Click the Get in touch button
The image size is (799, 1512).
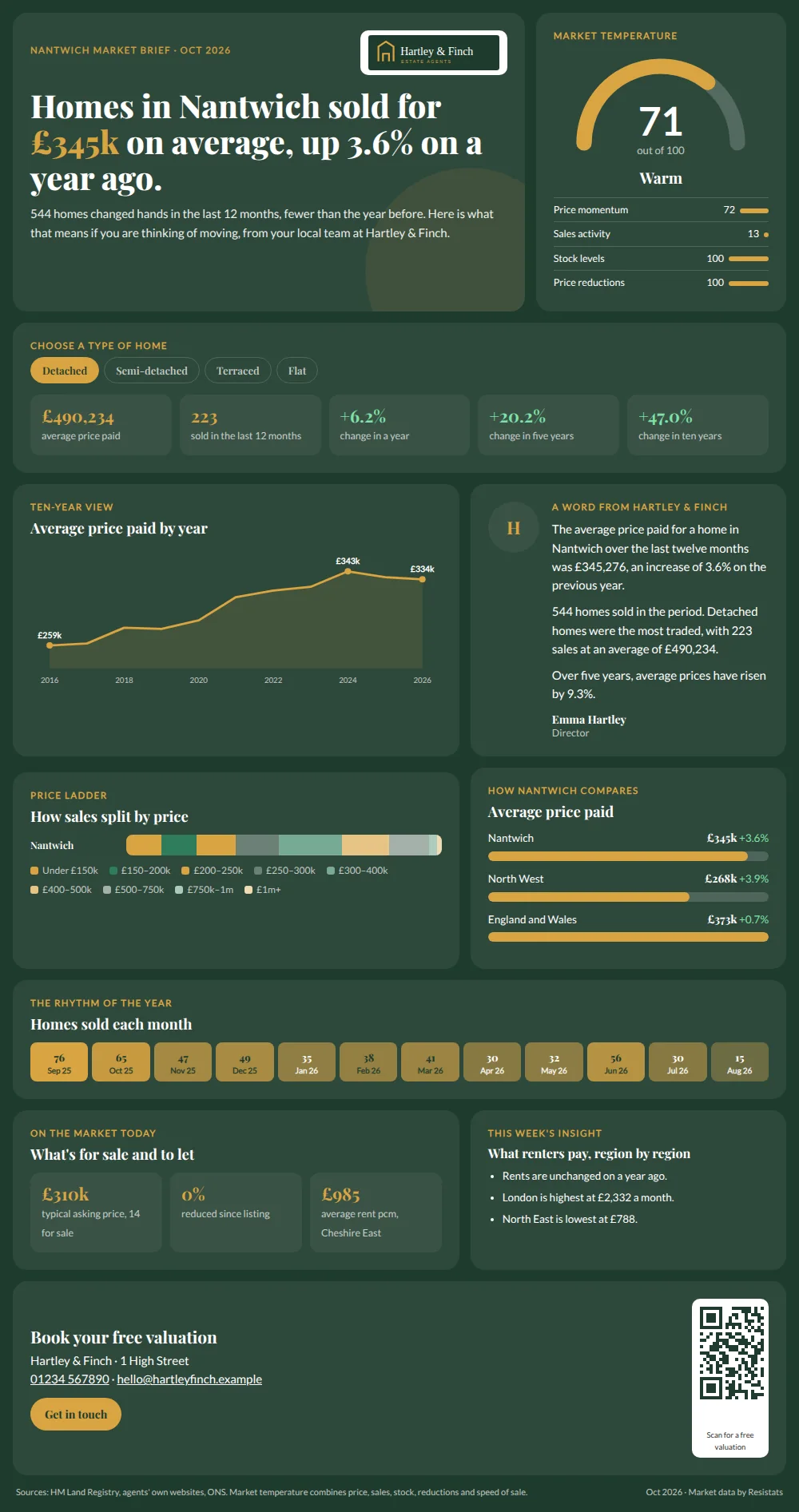point(76,1415)
